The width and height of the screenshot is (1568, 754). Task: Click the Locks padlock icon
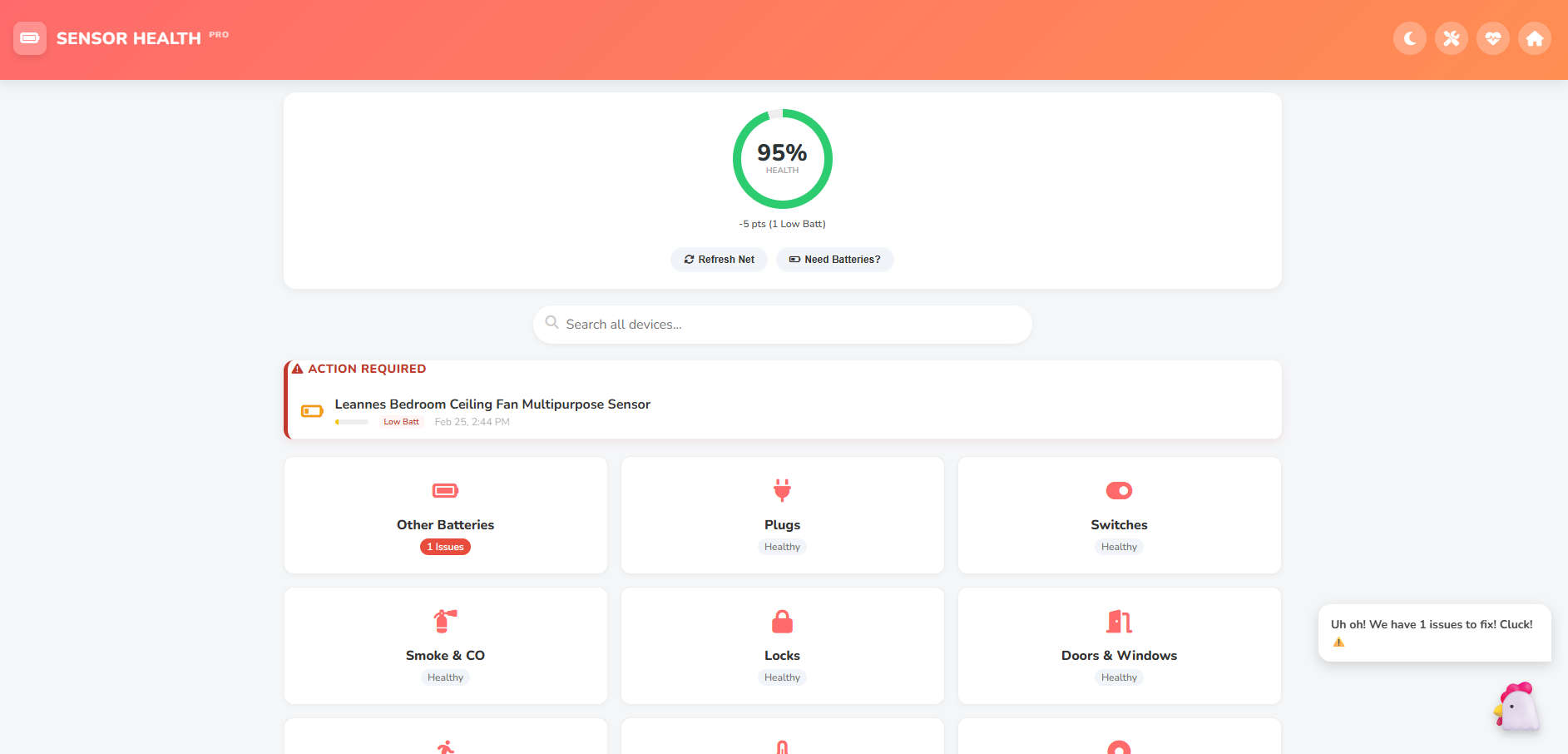click(783, 622)
